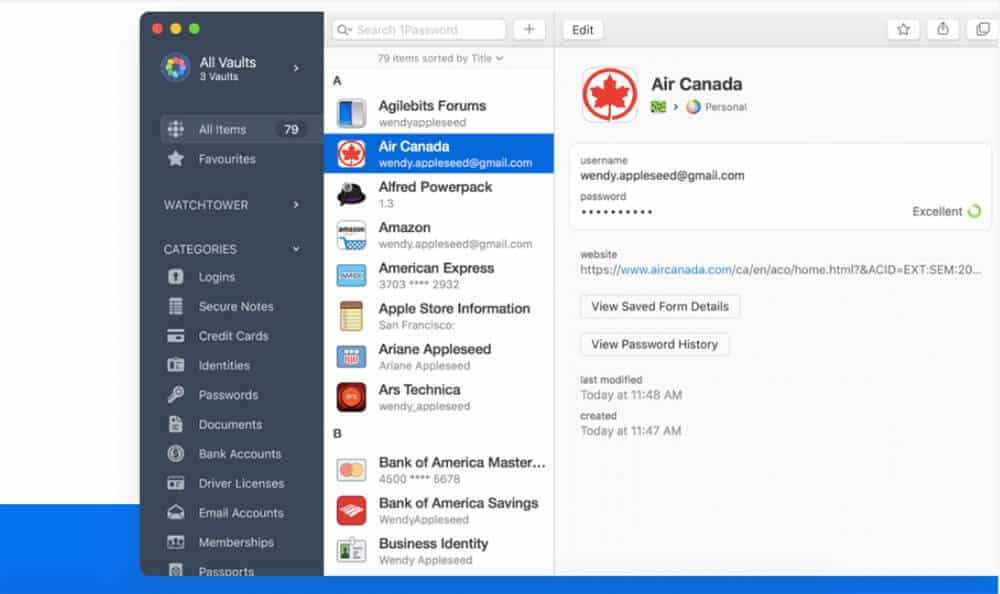
Task: Click the created Today at 11:47 AM text
Action: [631, 431]
